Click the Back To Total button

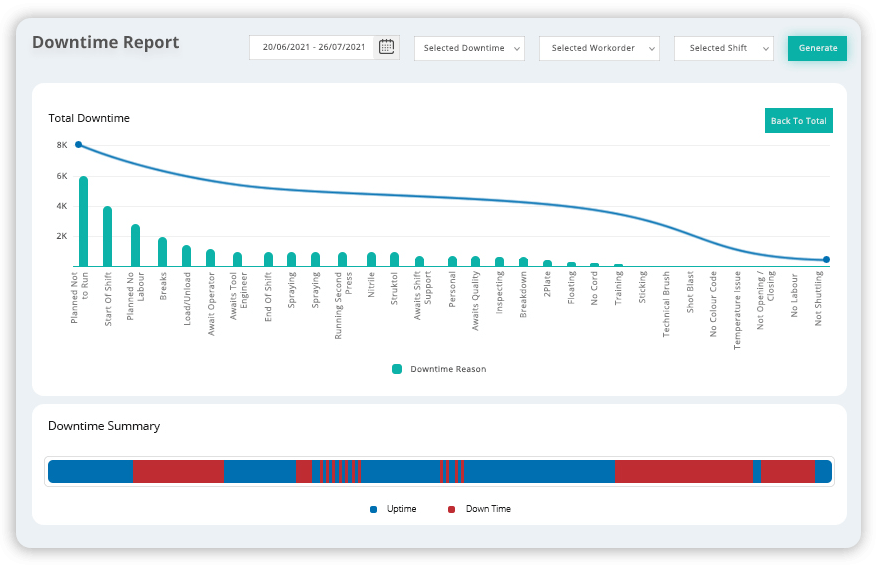(798, 121)
